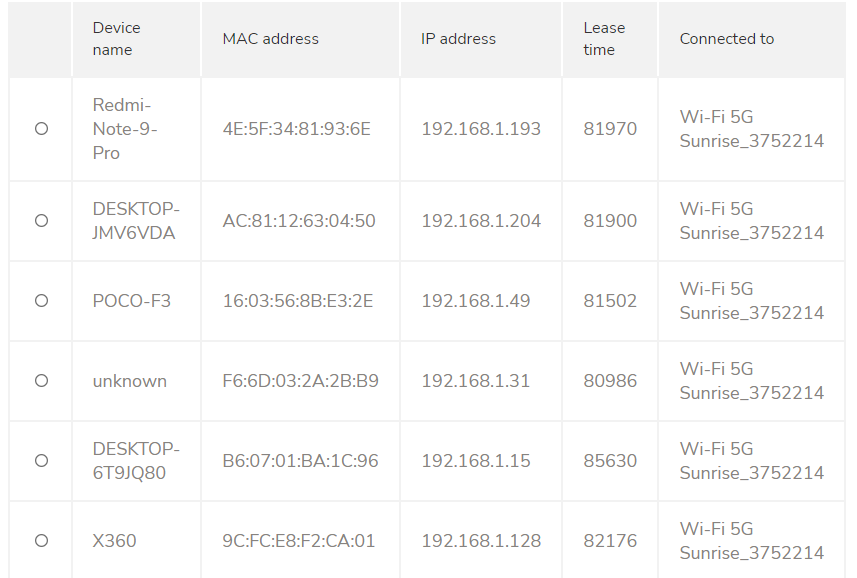
Task: Click the Device name column header
Action: [x=117, y=39]
